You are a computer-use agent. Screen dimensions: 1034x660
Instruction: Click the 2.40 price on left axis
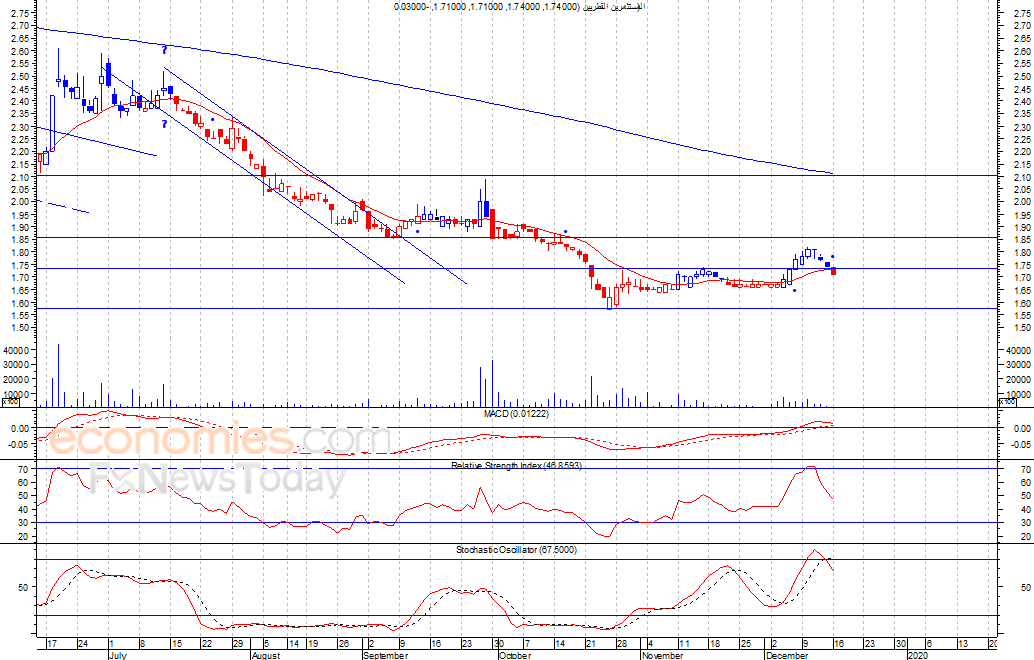[x=20, y=102]
